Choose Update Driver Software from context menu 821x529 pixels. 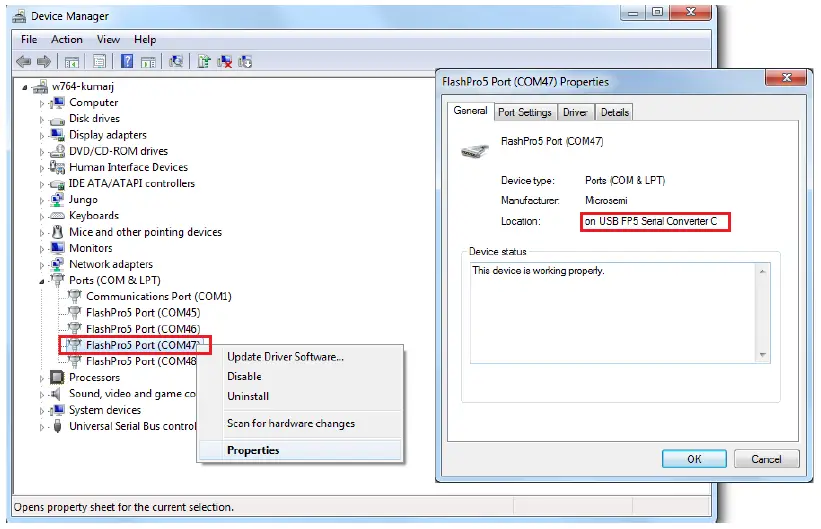pyautogui.click(x=300, y=357)
